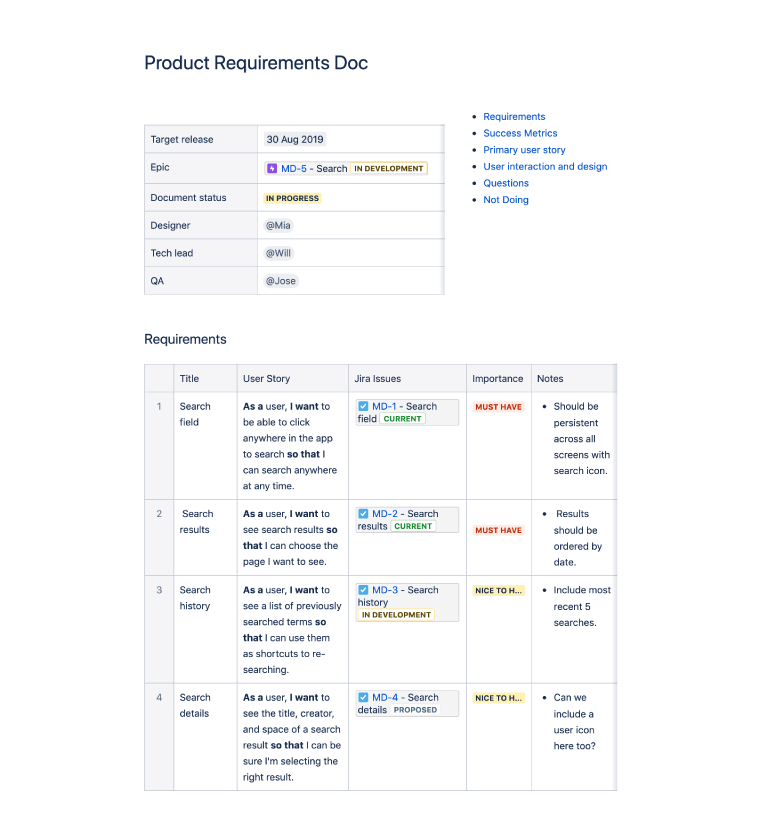Screen dimensions: 761x840
Task: Click the blue task check icon on MD-1
Action: pos(363,406)
